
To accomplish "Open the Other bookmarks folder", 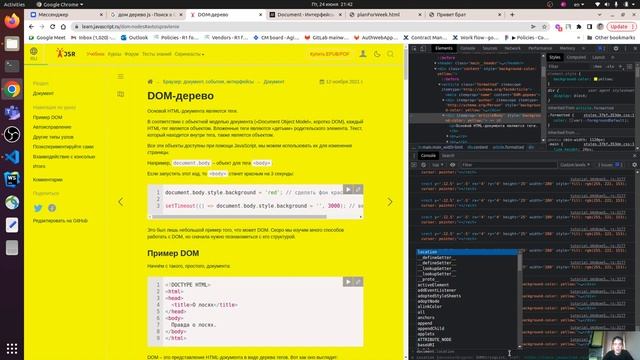I will coord(611,38).
